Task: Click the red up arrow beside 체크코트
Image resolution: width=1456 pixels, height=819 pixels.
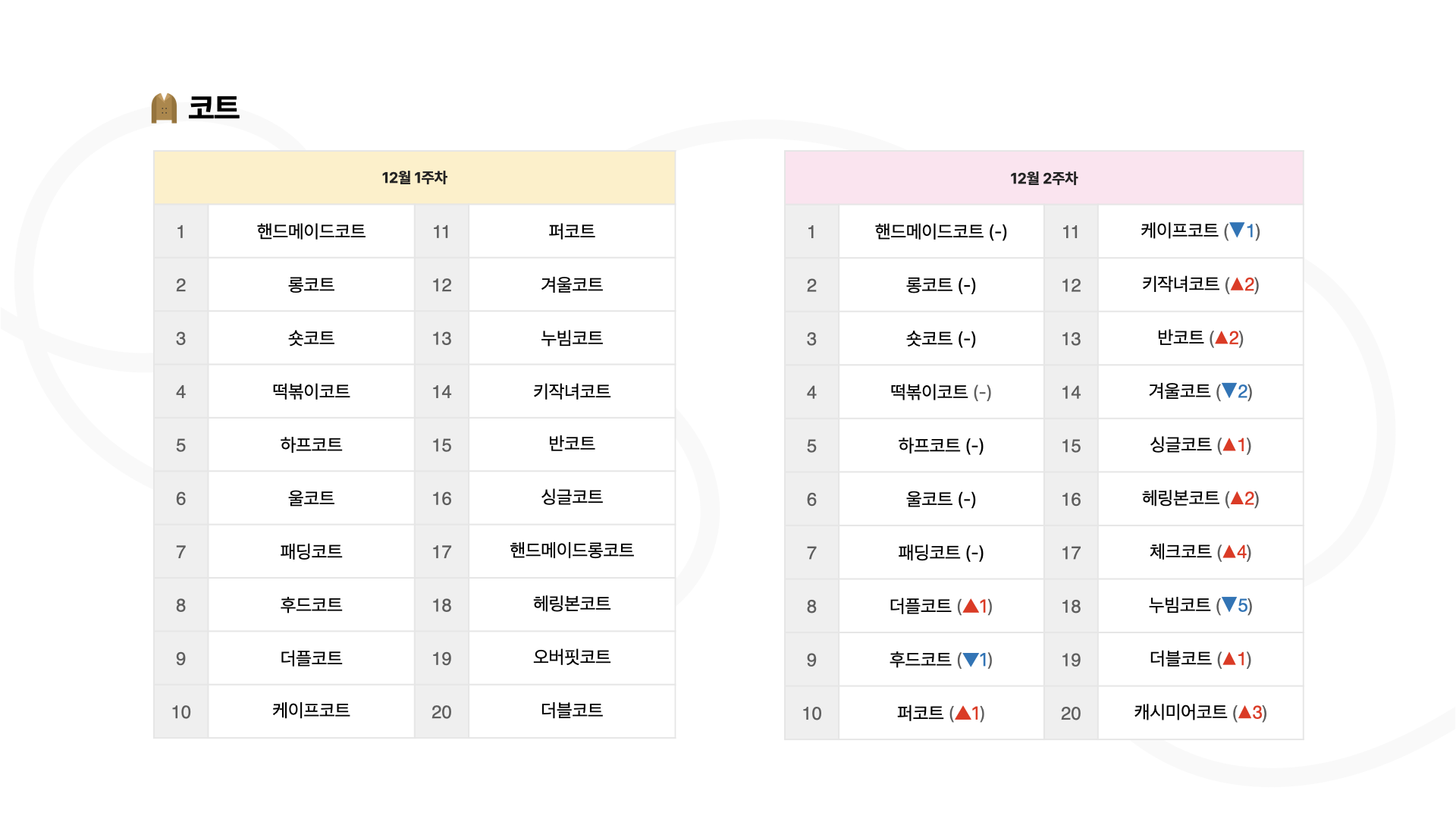Action: coord(1229,551)
